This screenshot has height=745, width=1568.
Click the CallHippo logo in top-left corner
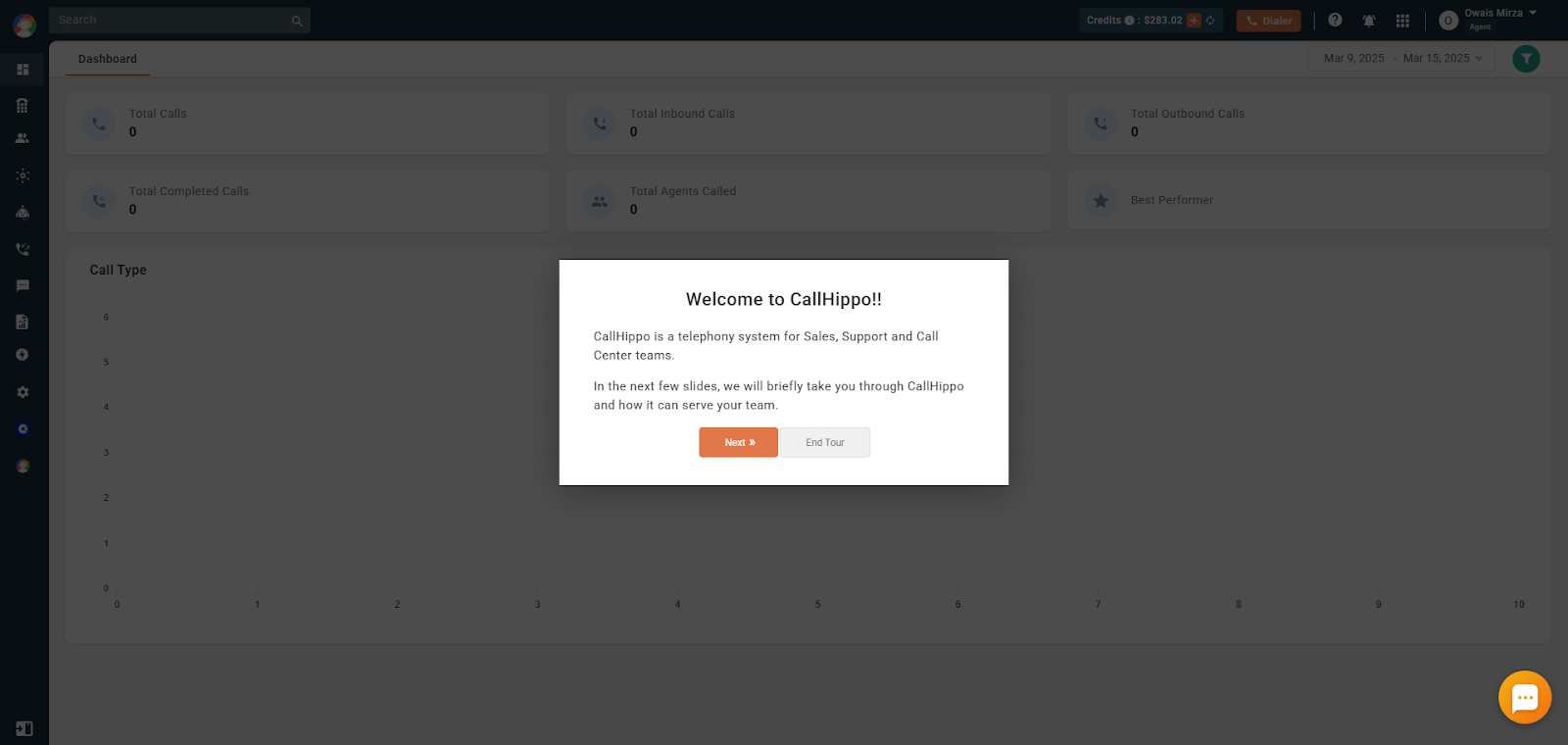point(24,25)
